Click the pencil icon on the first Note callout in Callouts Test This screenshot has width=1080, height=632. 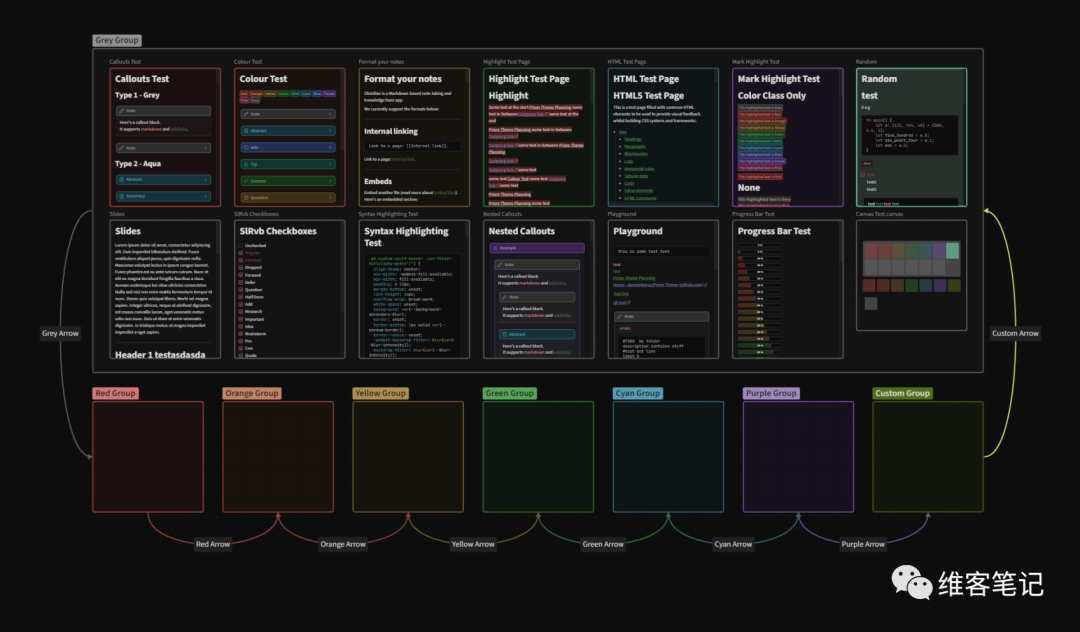tap(122, 111)
